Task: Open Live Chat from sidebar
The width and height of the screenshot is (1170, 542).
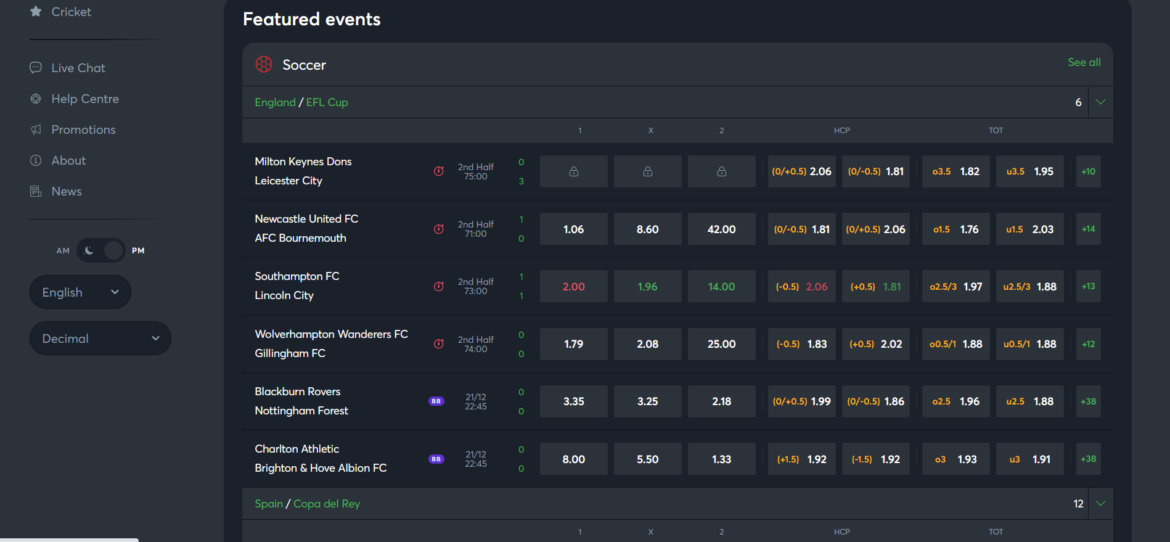Action: pyautogui.click(x=78, y=68)
